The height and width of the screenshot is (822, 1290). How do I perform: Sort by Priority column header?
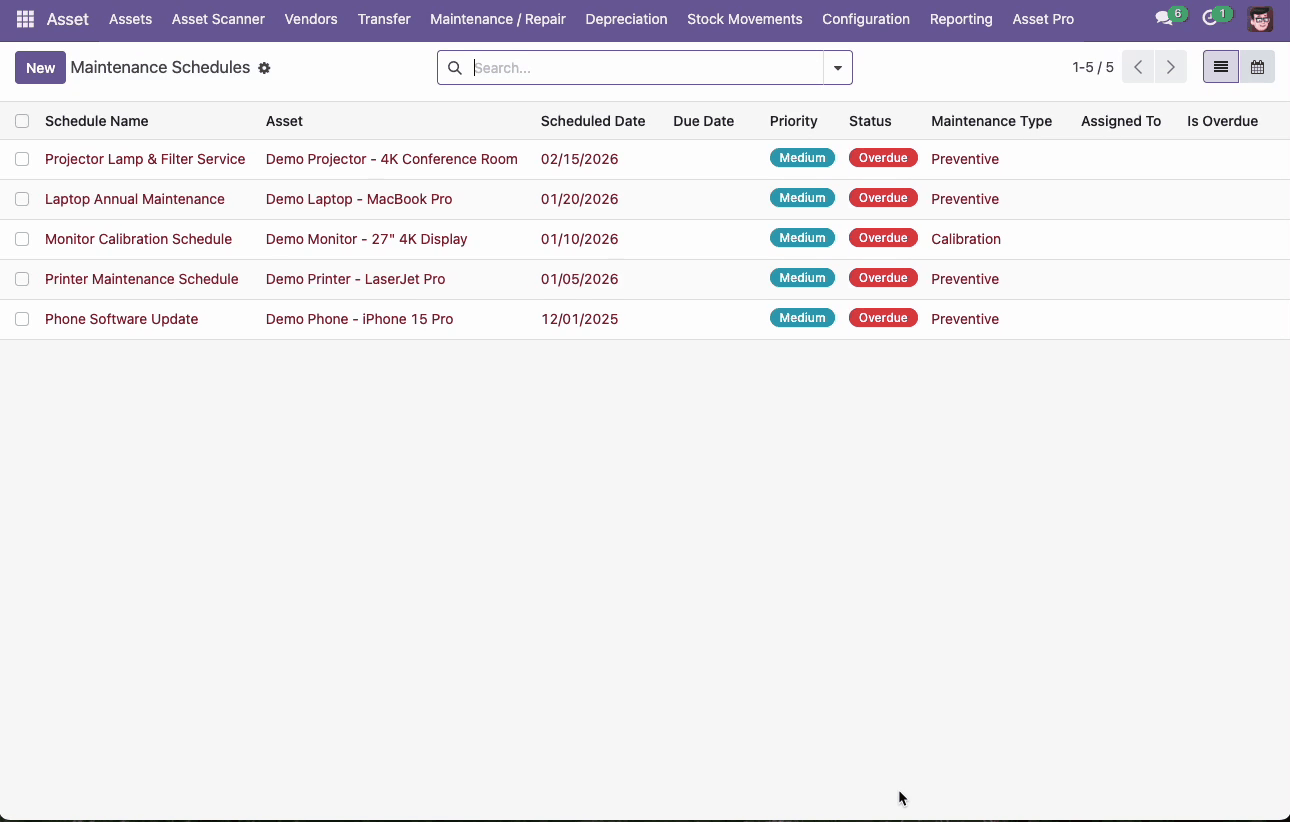click(x=794, y=121)
